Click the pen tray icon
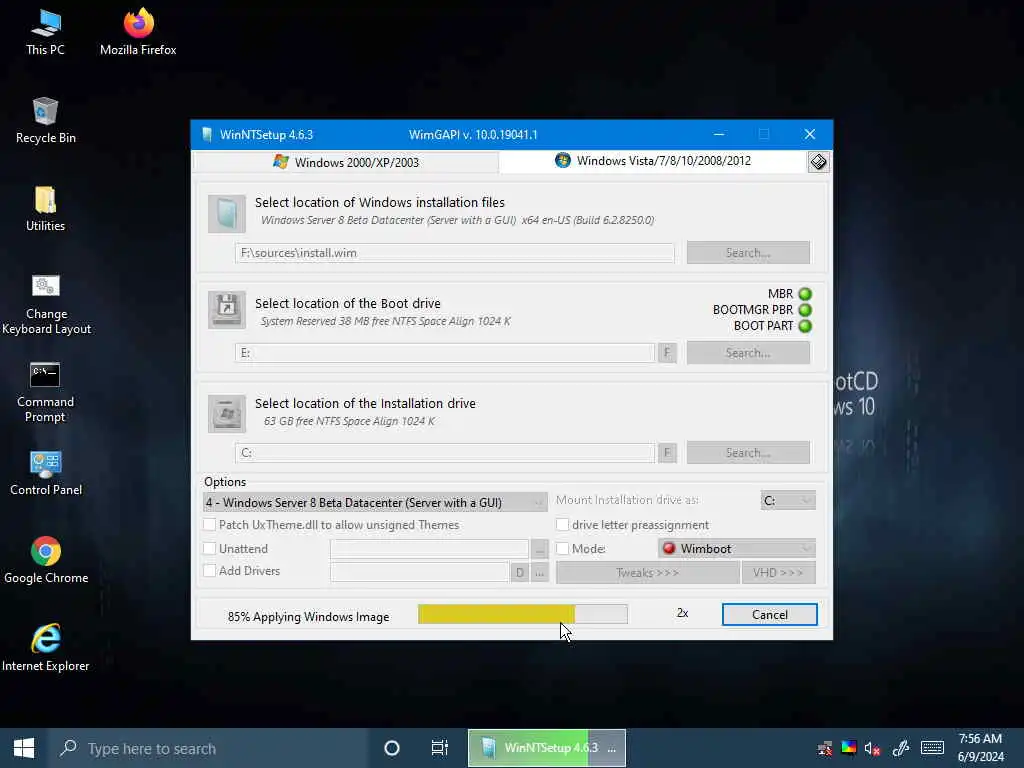1024x768 pixels. click(901, 748)
